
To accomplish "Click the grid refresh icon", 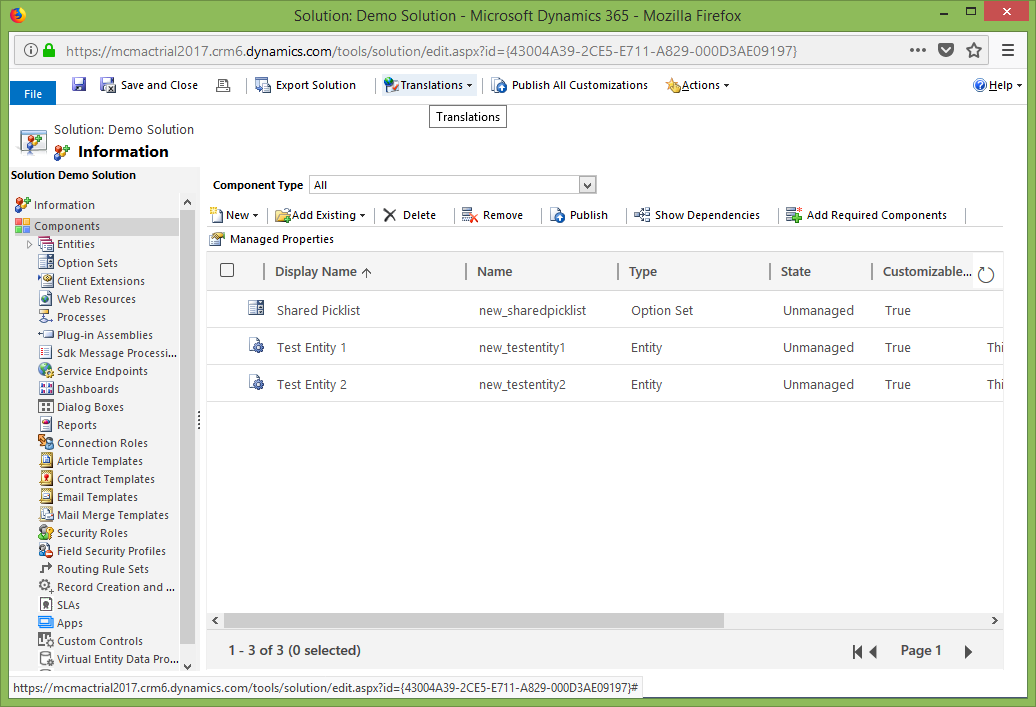I will (x=986, y=274).
